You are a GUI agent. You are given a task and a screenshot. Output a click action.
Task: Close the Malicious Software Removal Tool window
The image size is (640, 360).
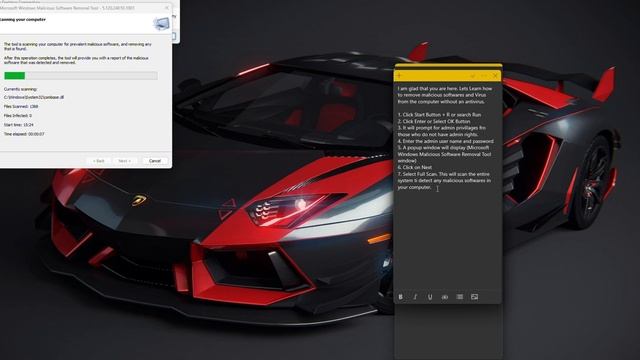pos(167,8)
